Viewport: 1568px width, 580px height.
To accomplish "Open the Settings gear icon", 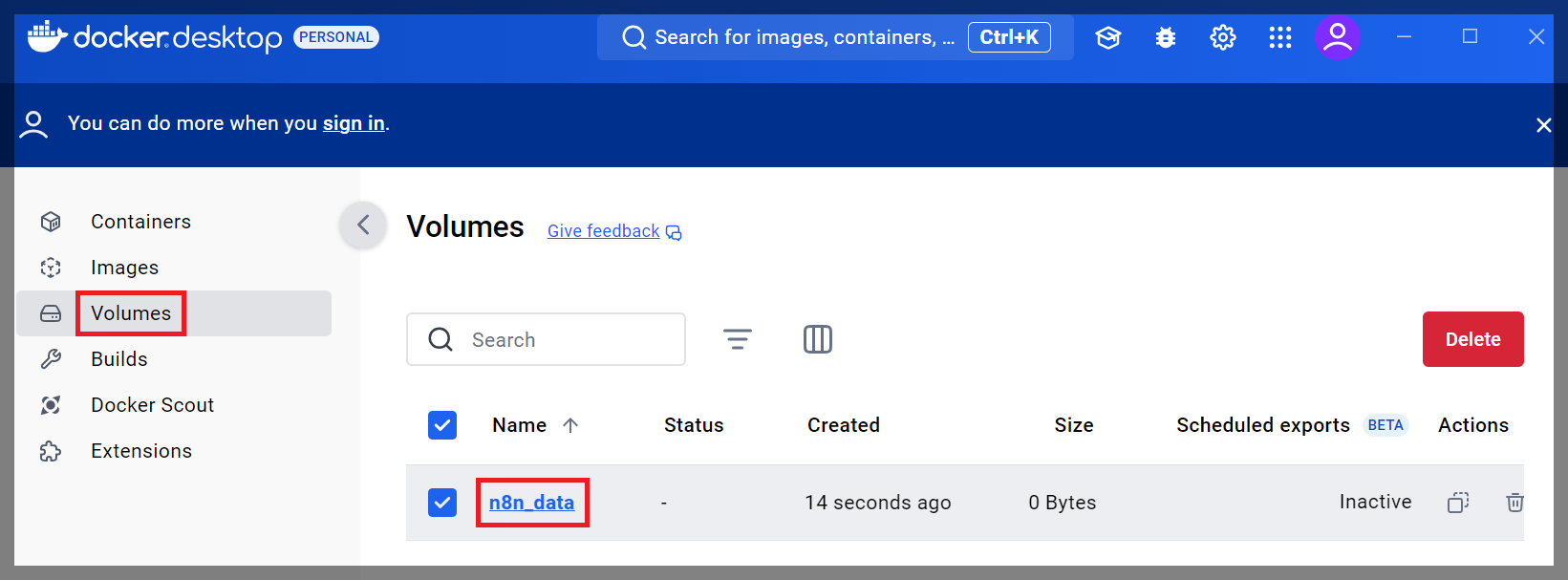I will pos(1223,37).
